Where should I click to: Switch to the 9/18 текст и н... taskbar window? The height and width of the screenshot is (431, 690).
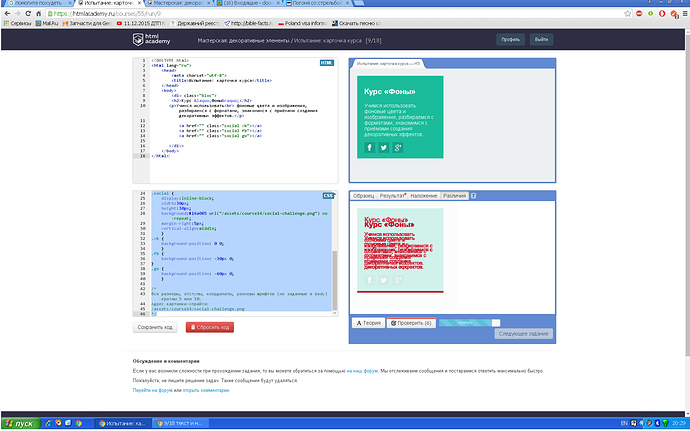[180, 424]
